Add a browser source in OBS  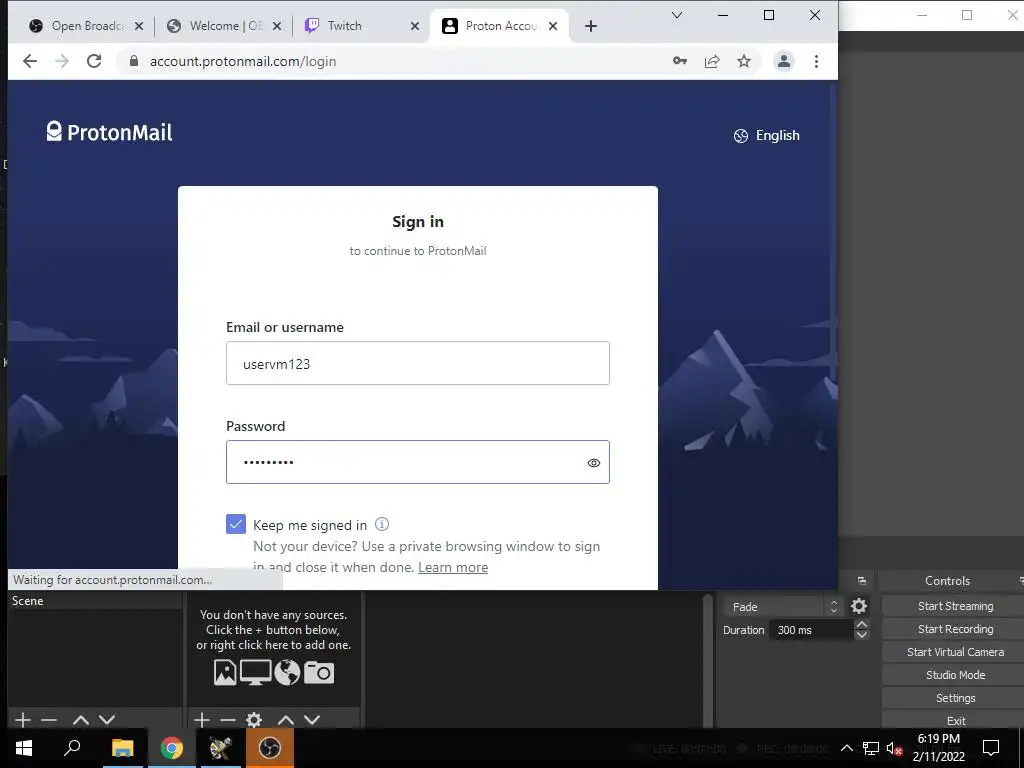[287, 673]
